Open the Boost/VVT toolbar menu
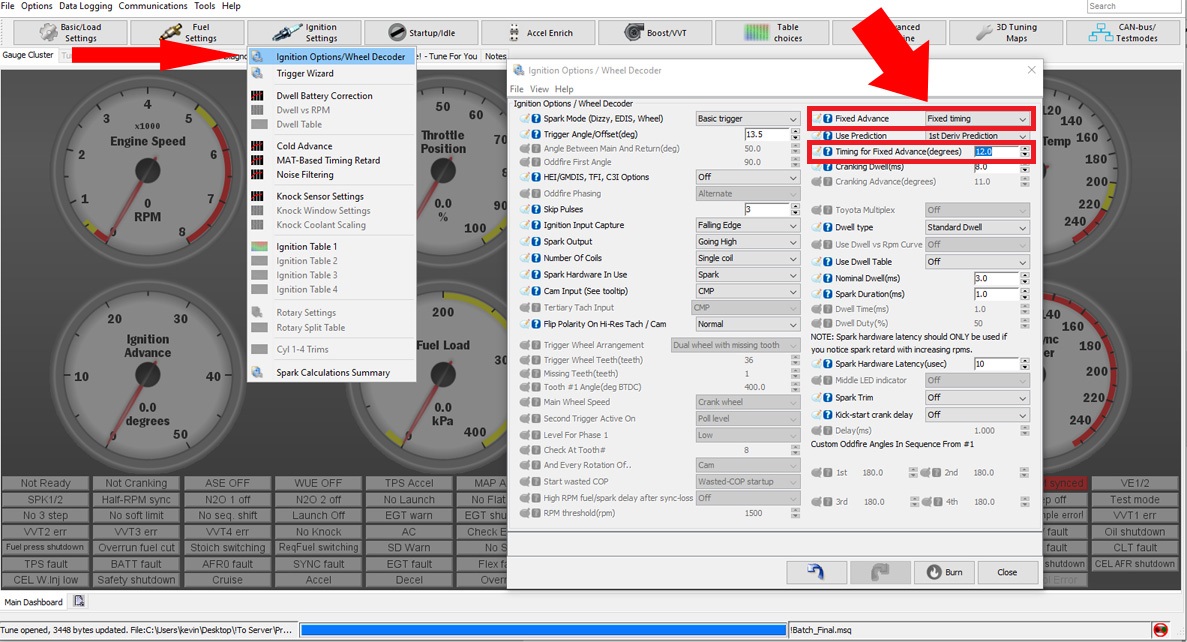Image resolution: width=1187 pixels, height=642 pixels. (x=659, y=33)
